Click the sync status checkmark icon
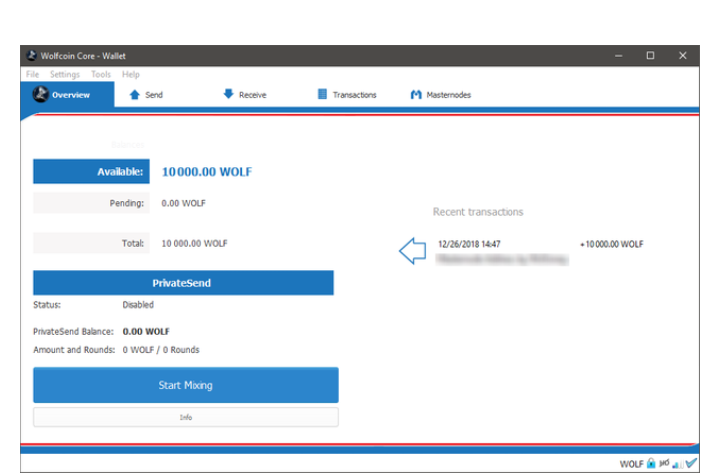719x474 pixels. [x=691, y=463]
